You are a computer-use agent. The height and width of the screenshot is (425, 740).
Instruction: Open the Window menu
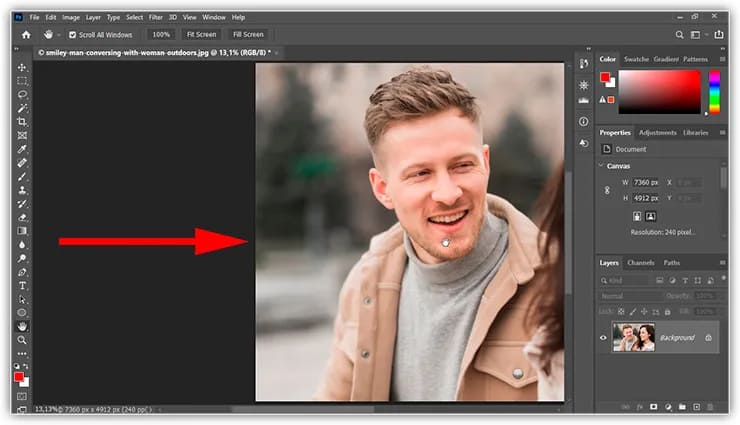click(214, 17)
